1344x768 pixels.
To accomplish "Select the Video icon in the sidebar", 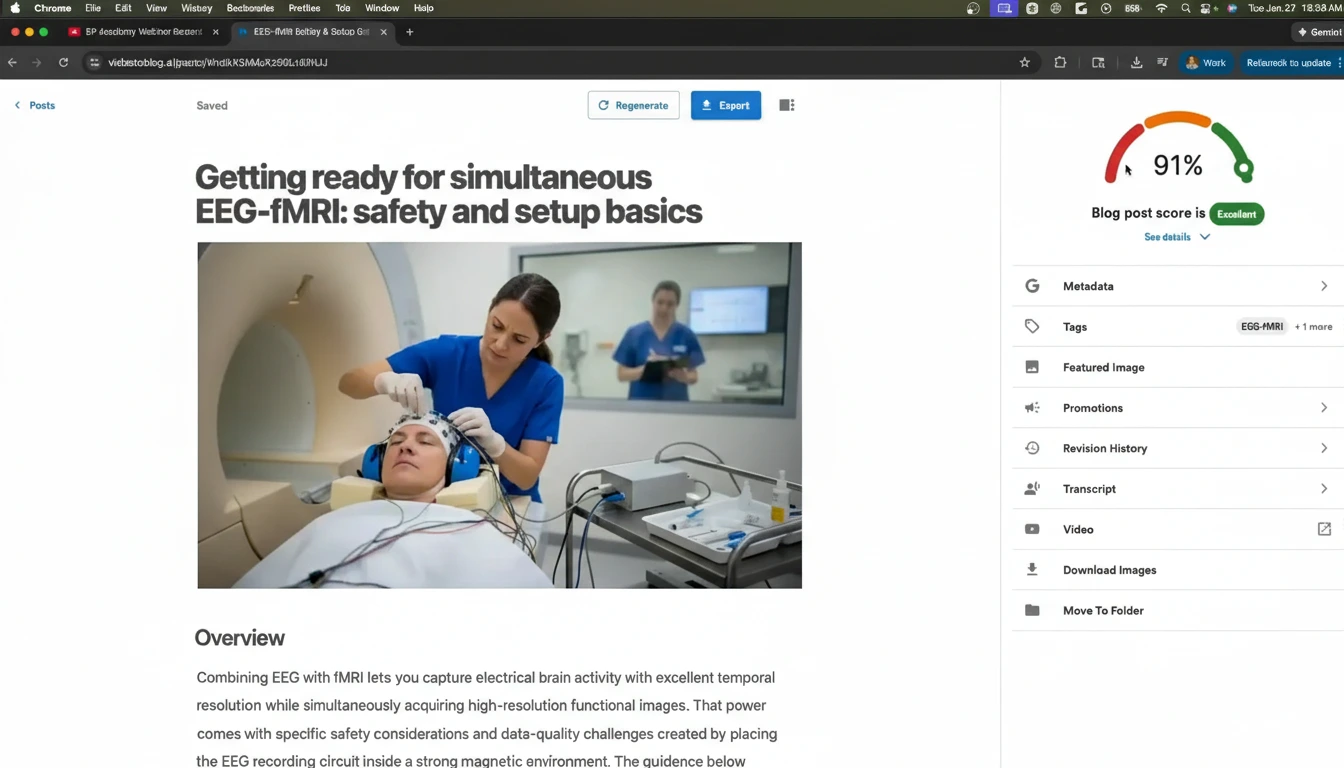I will pos(1032,529).
